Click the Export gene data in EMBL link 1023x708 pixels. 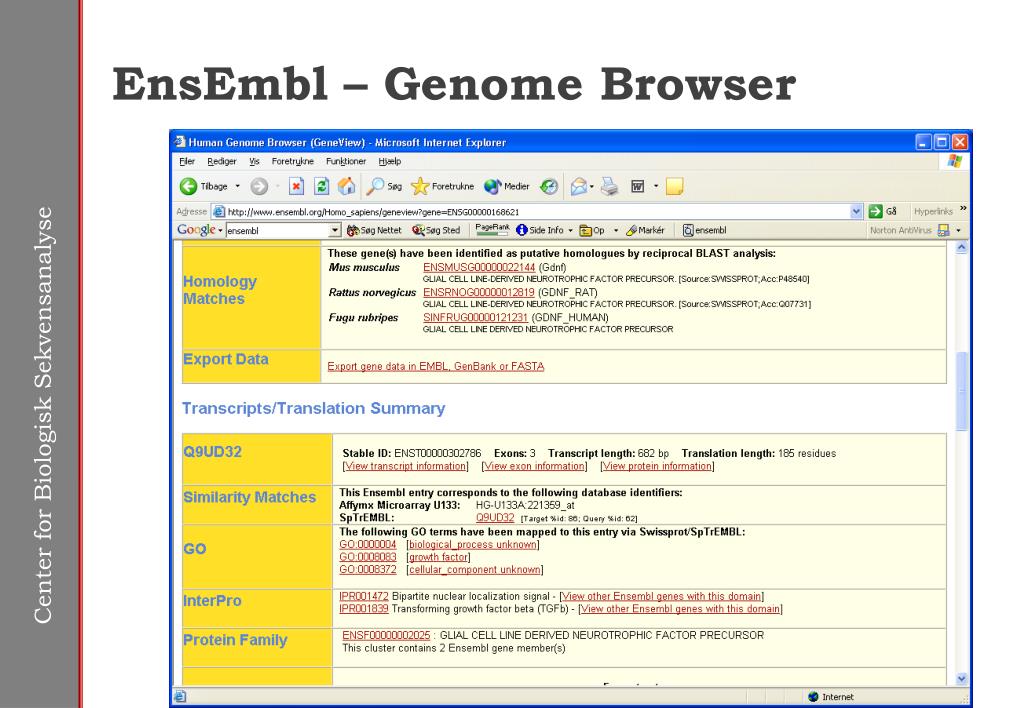coord(436,367)
